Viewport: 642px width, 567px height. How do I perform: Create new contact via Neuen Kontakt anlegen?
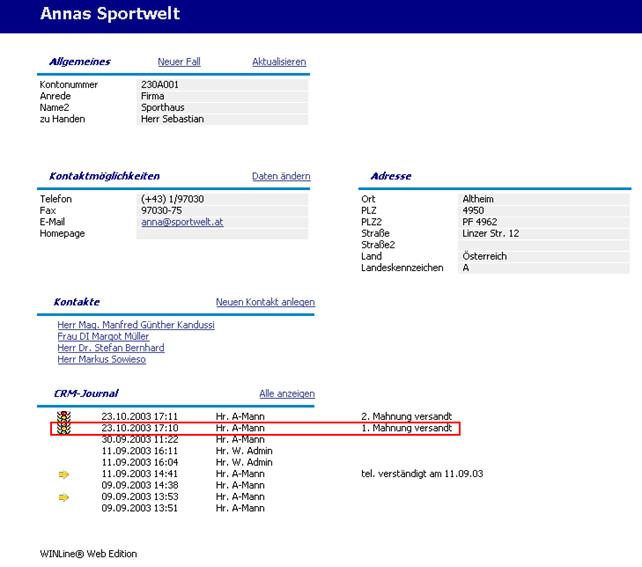click(265, 302)
